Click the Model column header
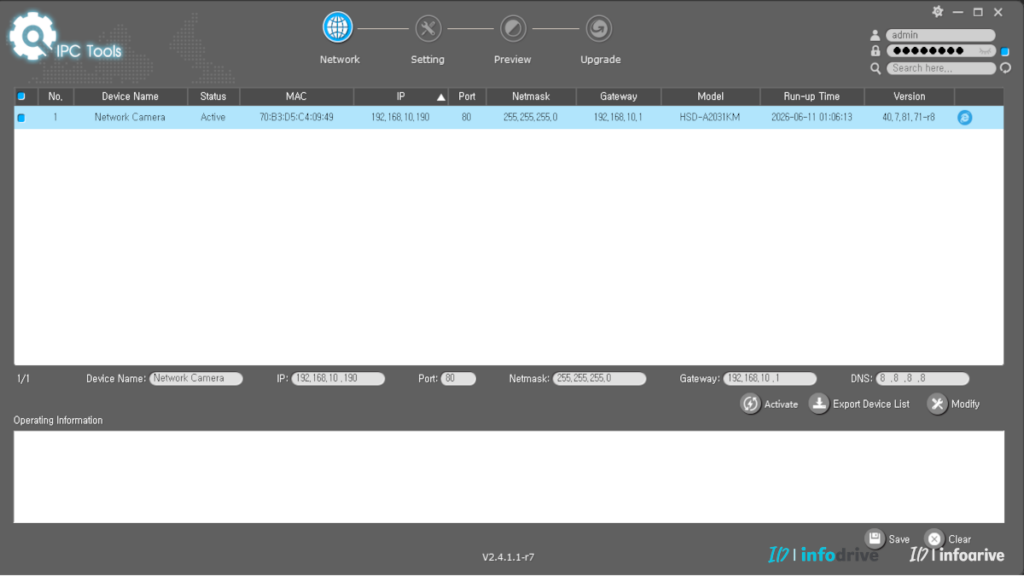This screenshot has width=1024, height=576. pyautogui.click(x=710, y=97)
